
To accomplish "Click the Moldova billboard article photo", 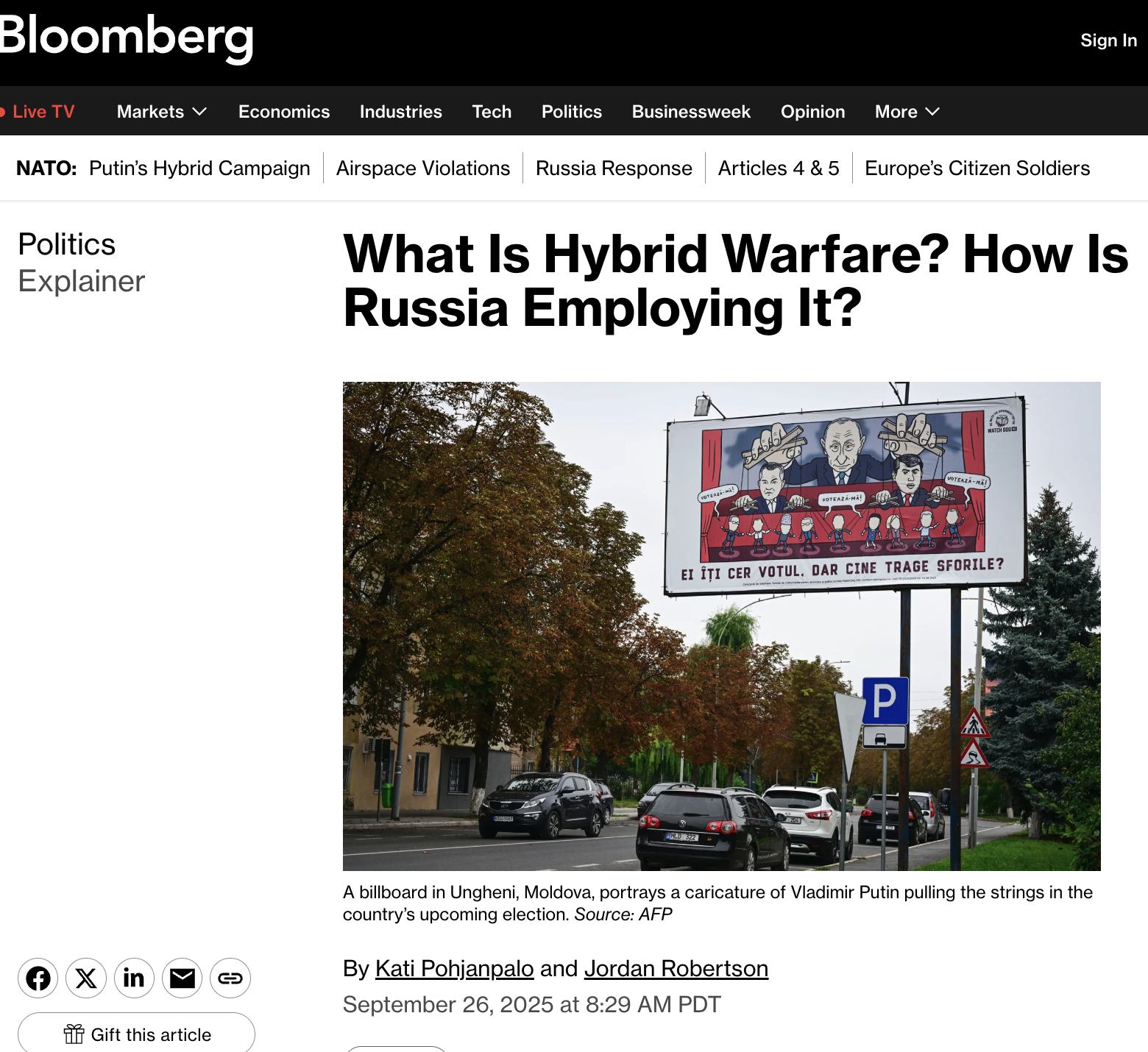I will 722,626.
